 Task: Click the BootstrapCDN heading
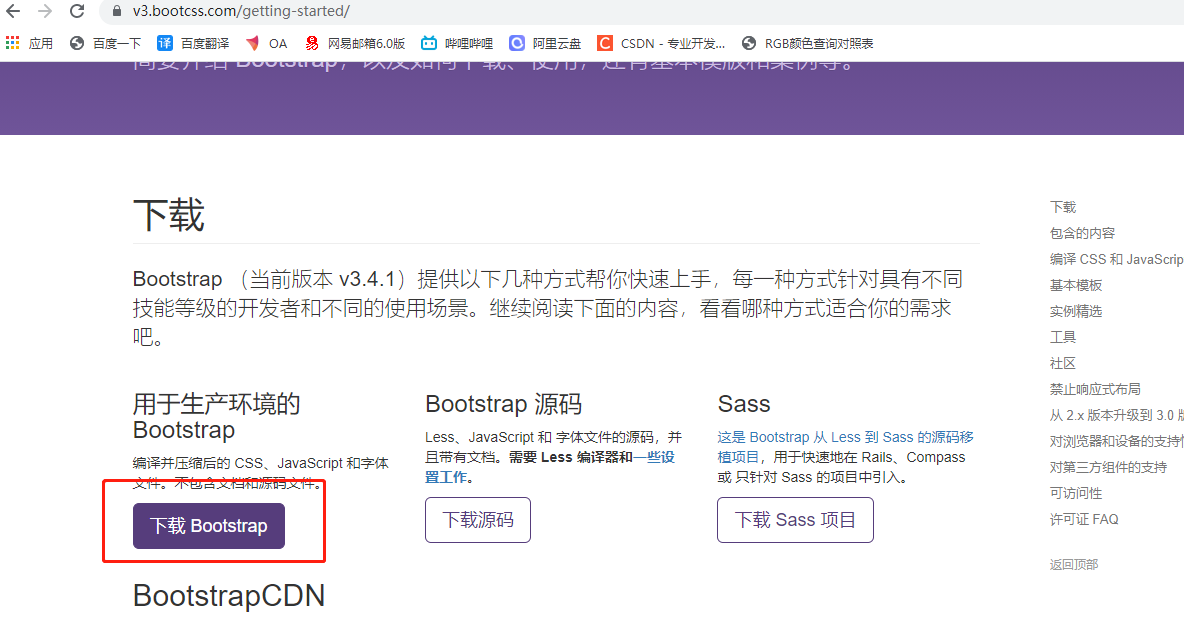[x=229, y=596]
